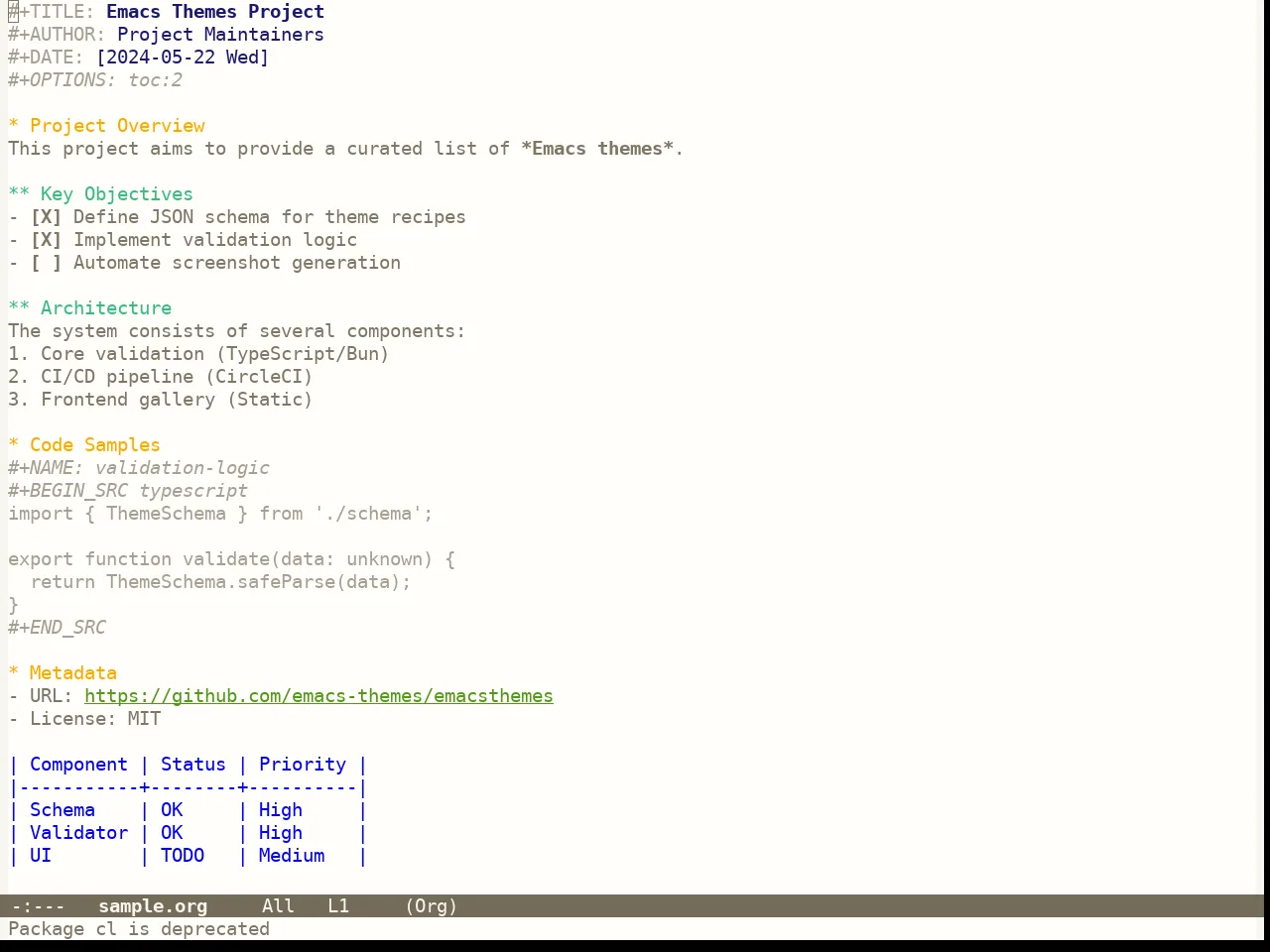Collapse the Architecture subheading
Image resolution: width=1270 pixels, height=952 pixels.
(x=89, y=308)
